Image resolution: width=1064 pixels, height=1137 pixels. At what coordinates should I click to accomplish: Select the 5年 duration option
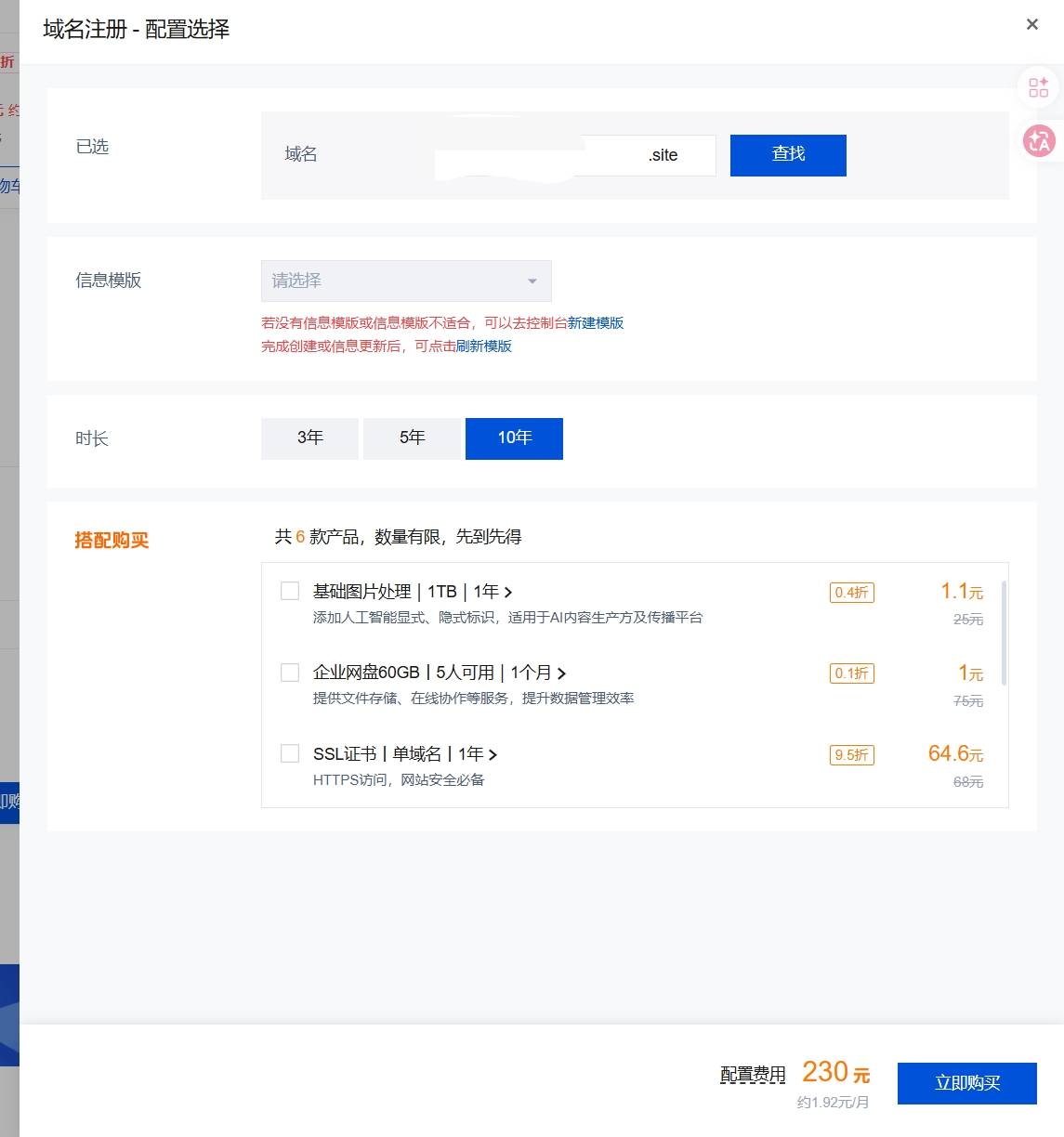click(412, 438)
